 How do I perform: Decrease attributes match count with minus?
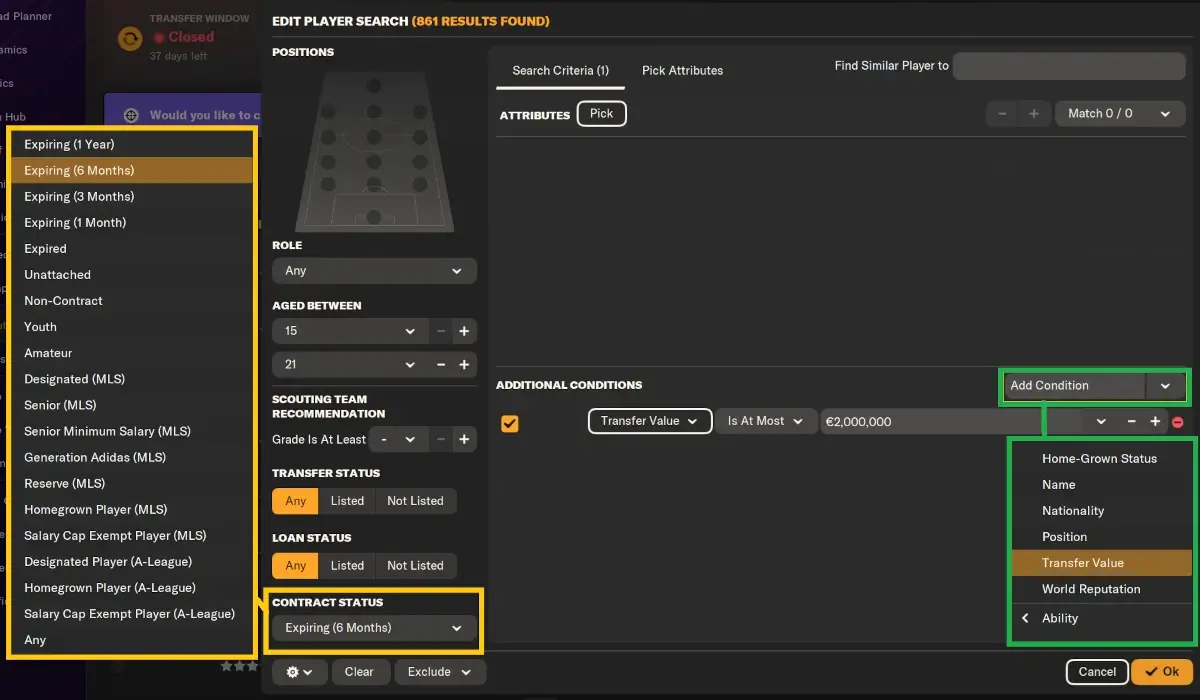[x=1002, y=114]
